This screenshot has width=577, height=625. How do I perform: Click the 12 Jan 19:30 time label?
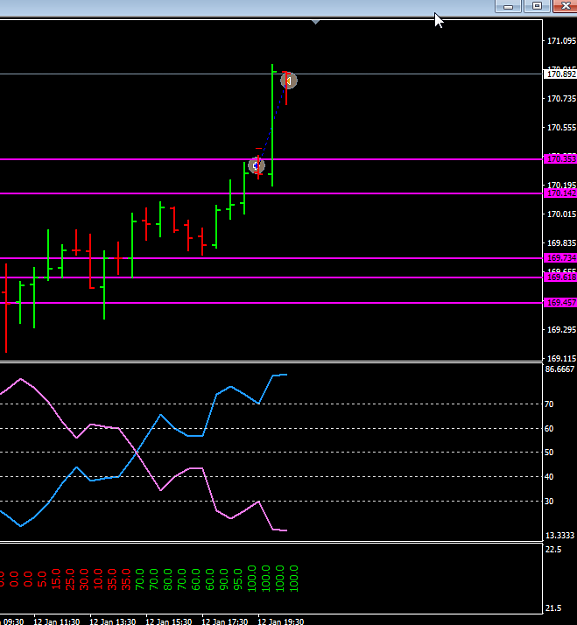pyautogui.click(x=281, y=621)
